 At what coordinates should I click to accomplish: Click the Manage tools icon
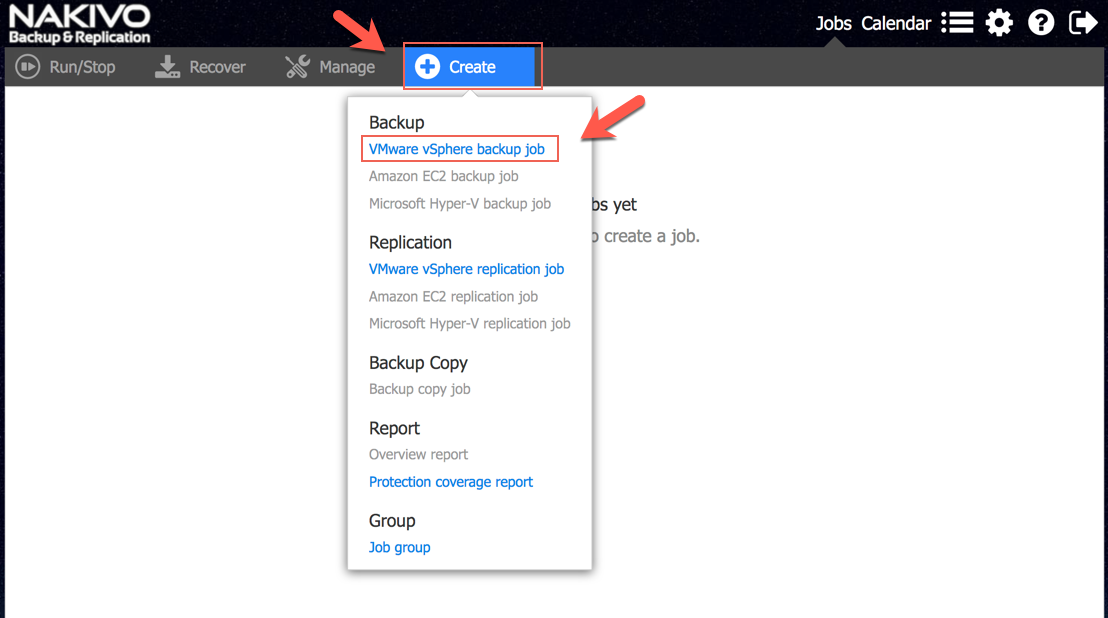coord(297,67)
